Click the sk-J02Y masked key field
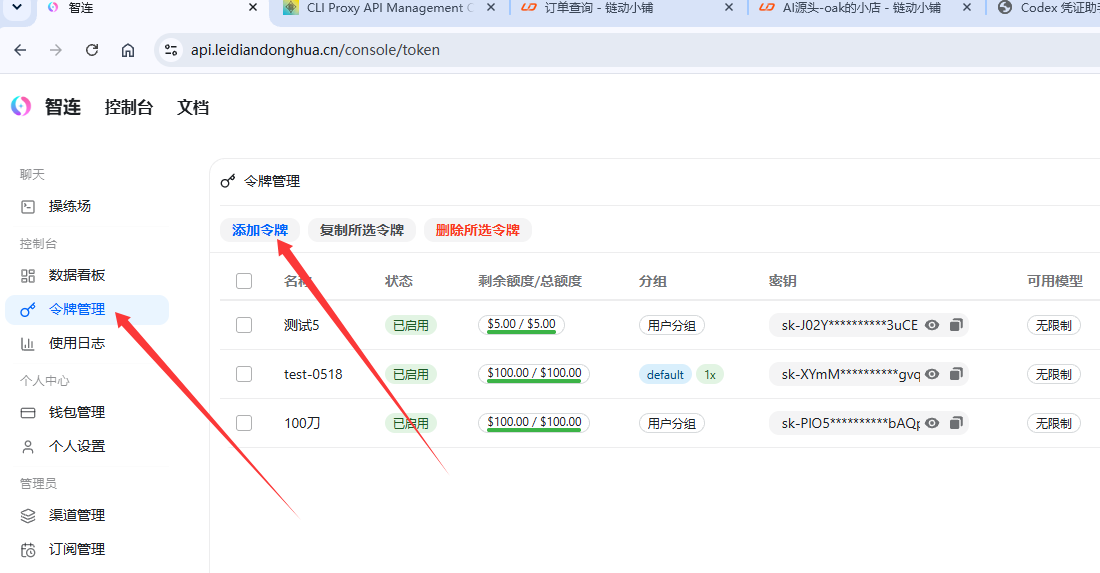This screenshot has height=573, width=1100. point(868,325)
